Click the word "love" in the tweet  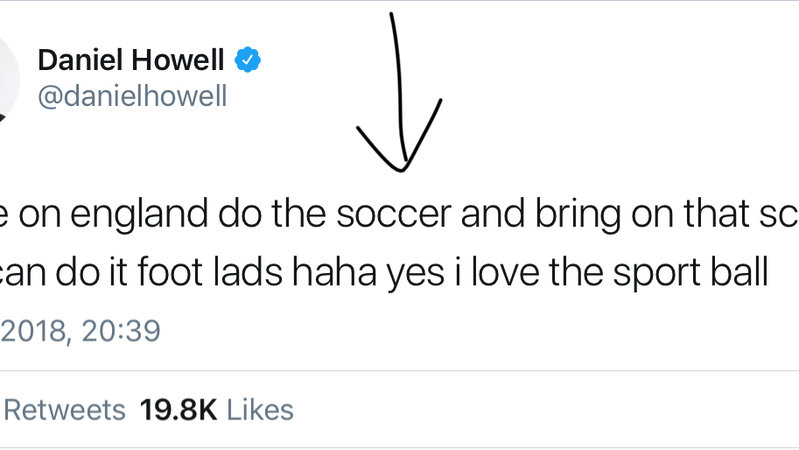click(505, 272)
